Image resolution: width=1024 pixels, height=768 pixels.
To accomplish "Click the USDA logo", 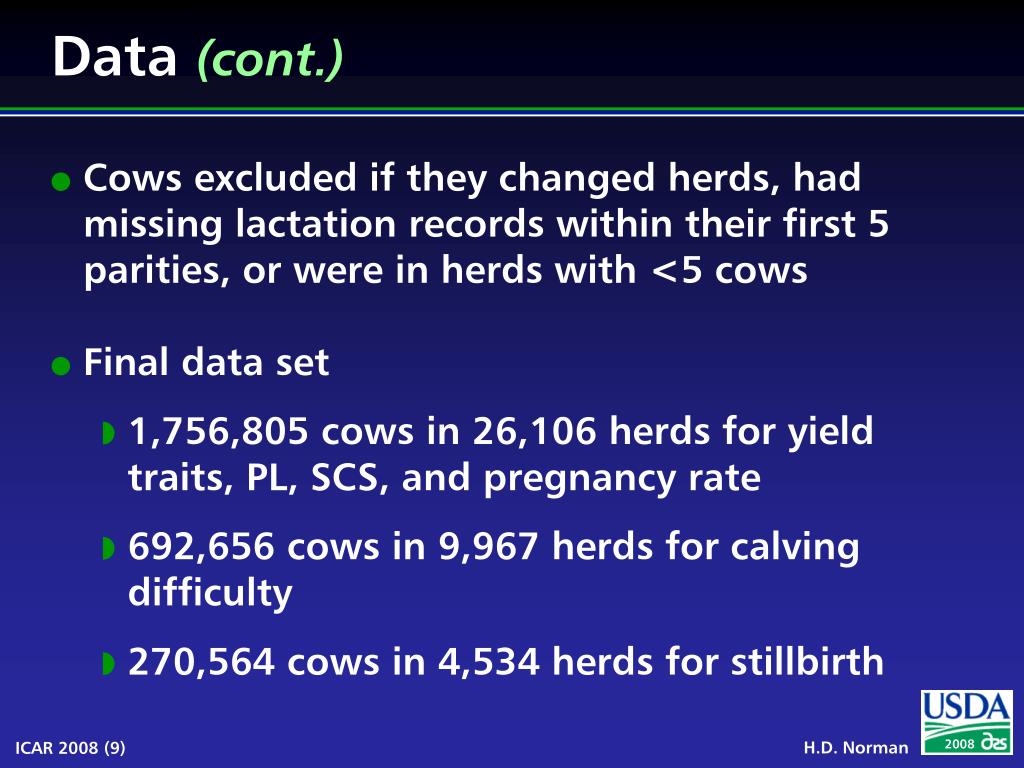I will click(x=967, y=722).
